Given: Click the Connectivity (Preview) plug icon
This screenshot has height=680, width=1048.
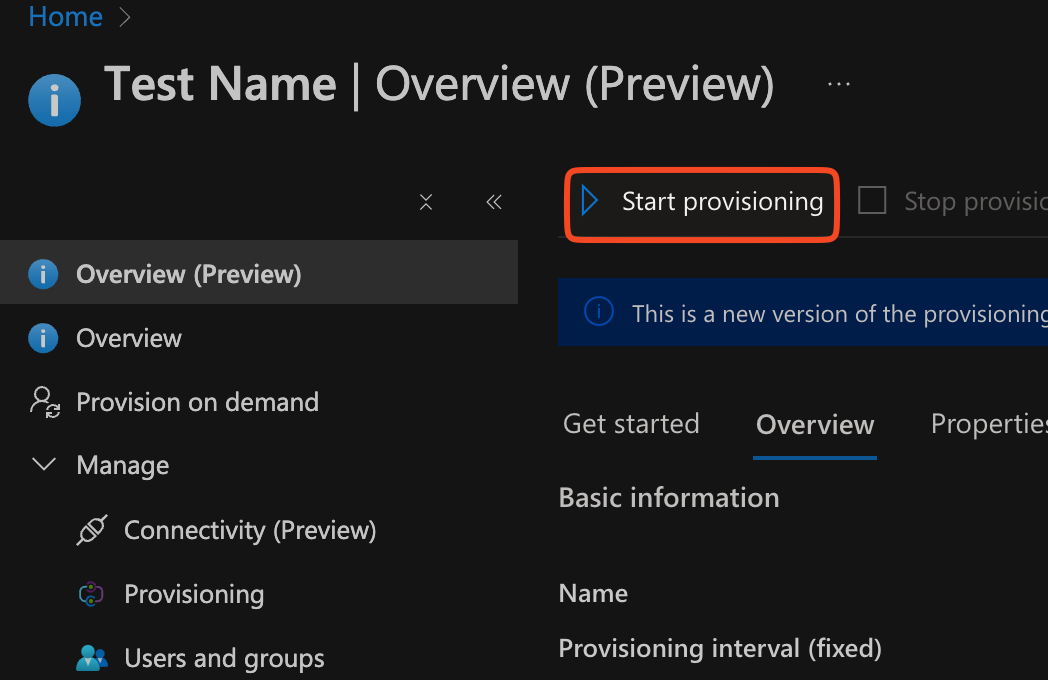Looking at the screenshot, I should (91, 530).
